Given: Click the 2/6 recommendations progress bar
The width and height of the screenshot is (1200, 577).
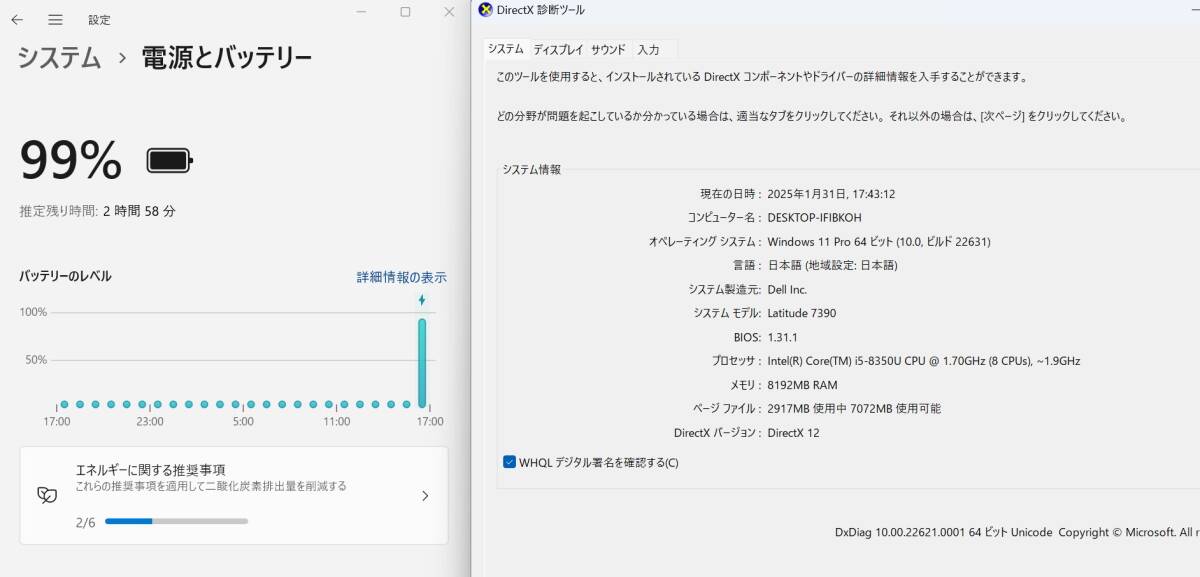Looking at the screenshot, I should [176, 521].
